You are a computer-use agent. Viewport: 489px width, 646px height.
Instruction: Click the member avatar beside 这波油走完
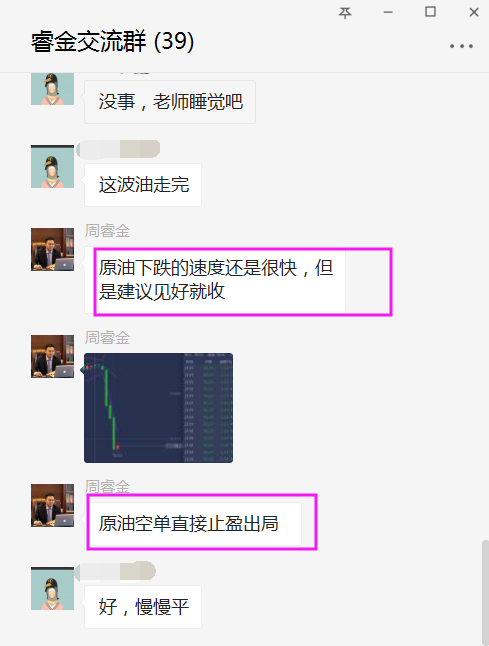(52, 166)
